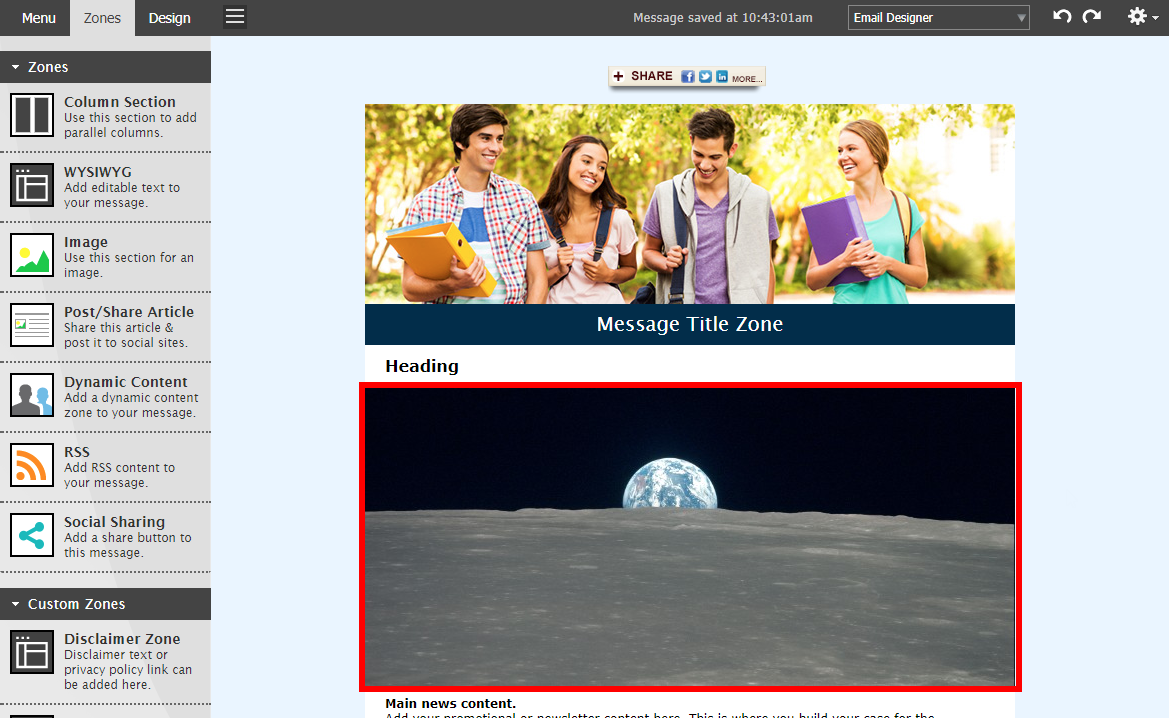Select the Disclaimer Zone icon

pos(32,652)
